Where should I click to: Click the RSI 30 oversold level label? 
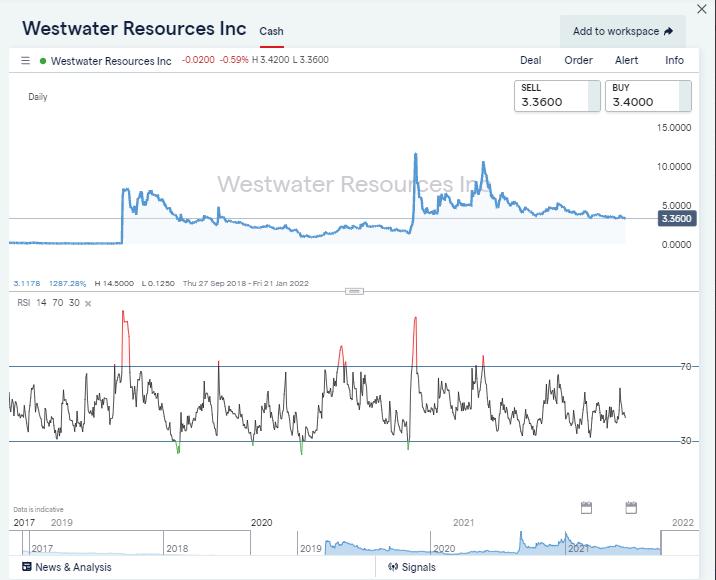[686, 441]
